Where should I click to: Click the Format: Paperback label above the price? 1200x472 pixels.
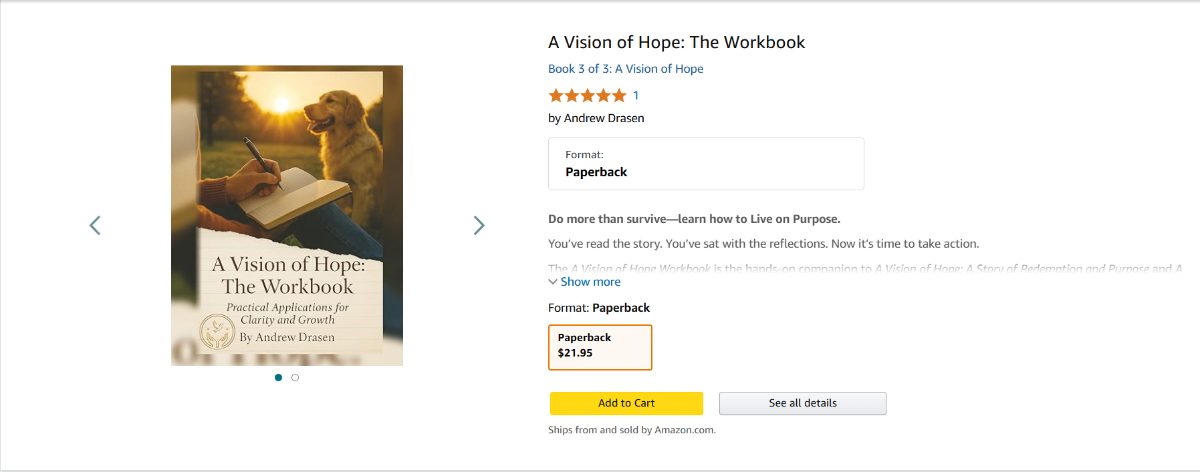pos(599,308)
